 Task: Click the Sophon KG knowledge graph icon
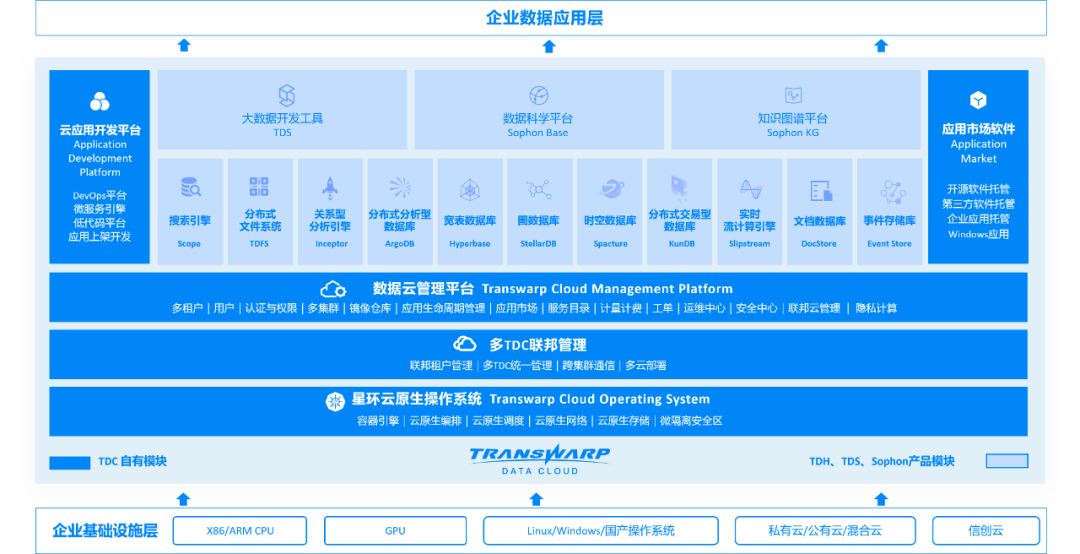click(793, 95)
